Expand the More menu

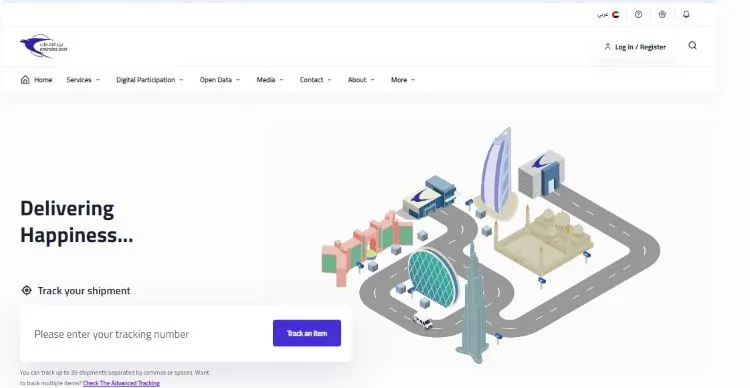[403, 80]
